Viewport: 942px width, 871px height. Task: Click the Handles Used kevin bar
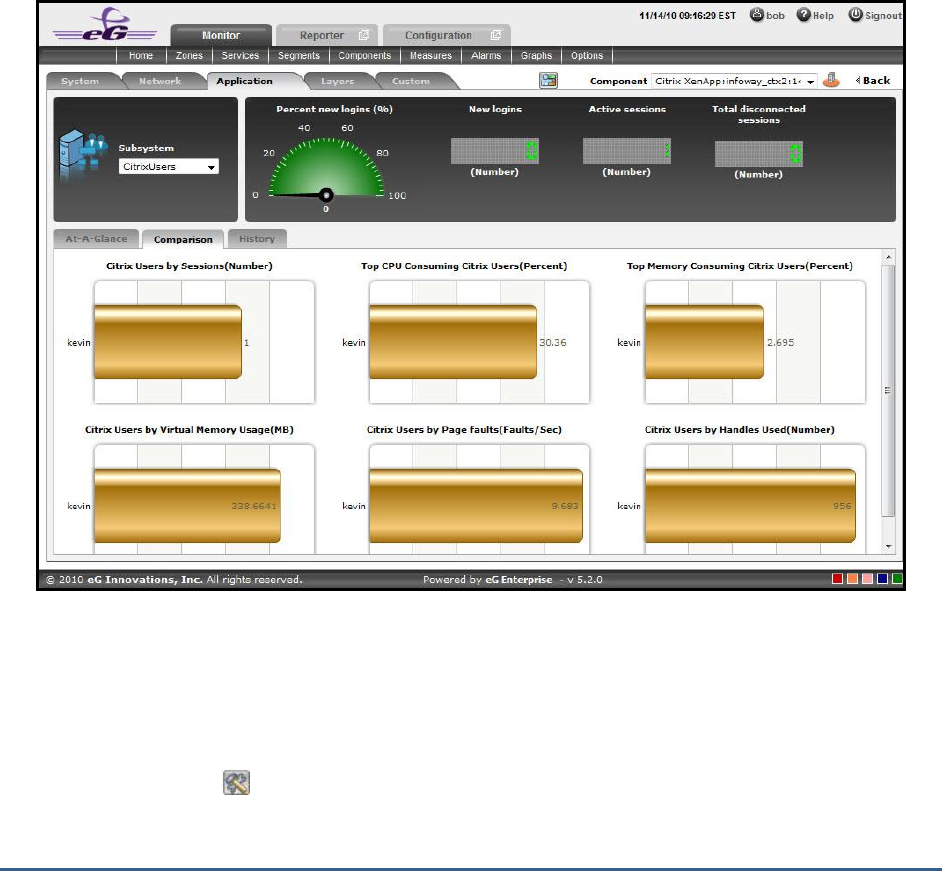(x=750, y=506)
